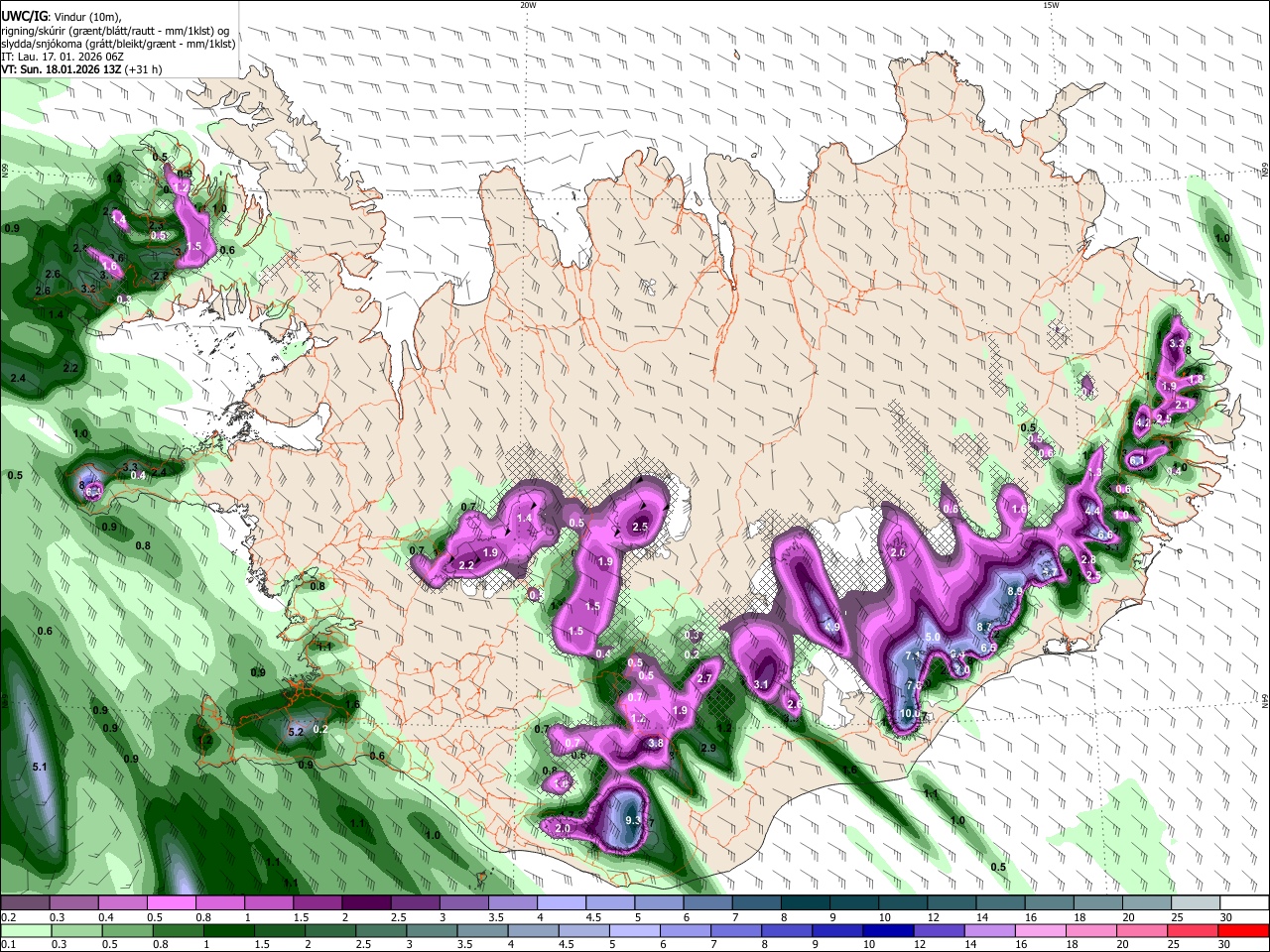Image resolution: width=1270 pixels, height=952 pixels.
Task: Click the bright pink 0.5–0.8 snow swatch
Action: (171, 903)
